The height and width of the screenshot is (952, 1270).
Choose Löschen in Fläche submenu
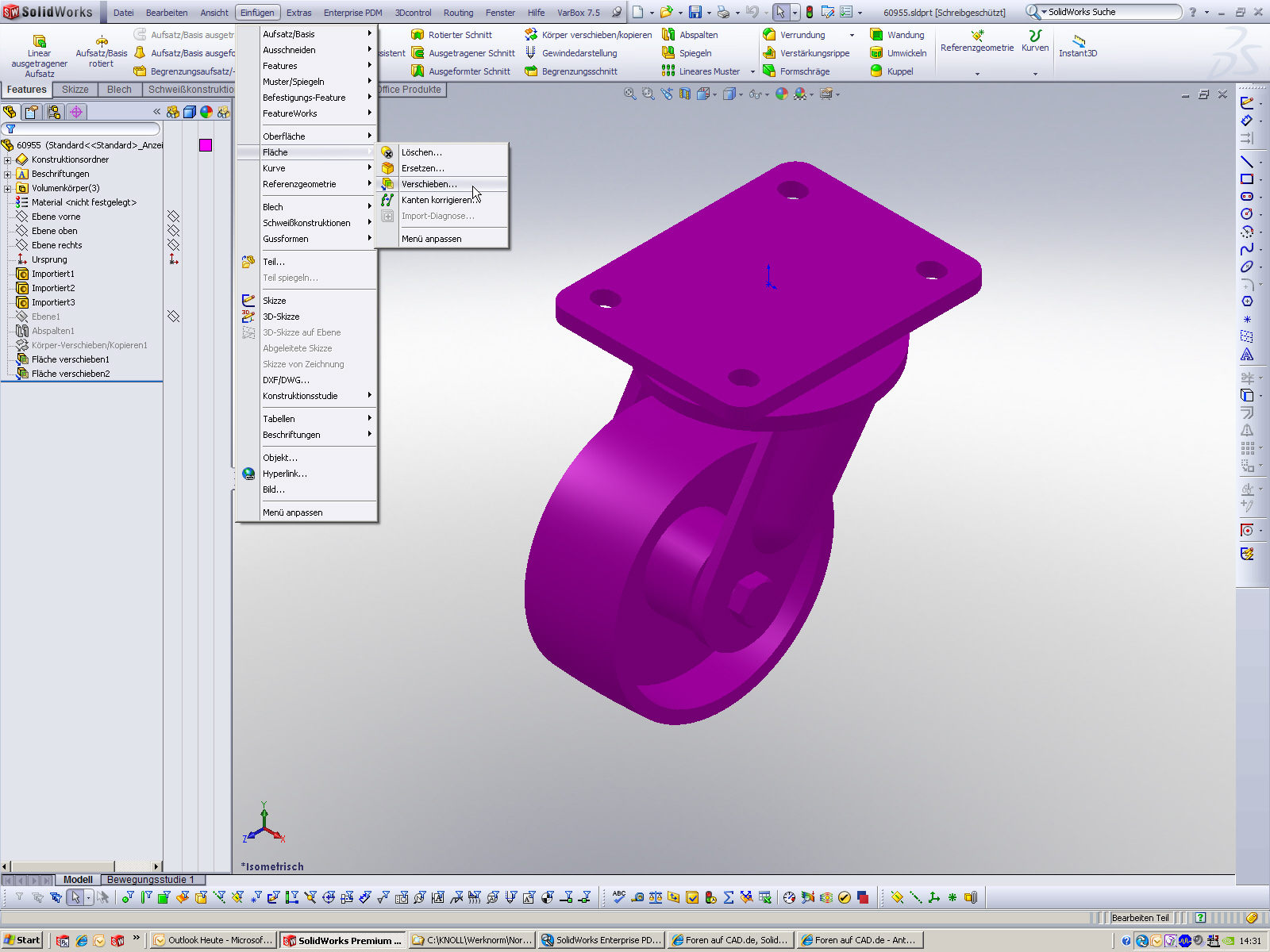click(x=441, y=152)
